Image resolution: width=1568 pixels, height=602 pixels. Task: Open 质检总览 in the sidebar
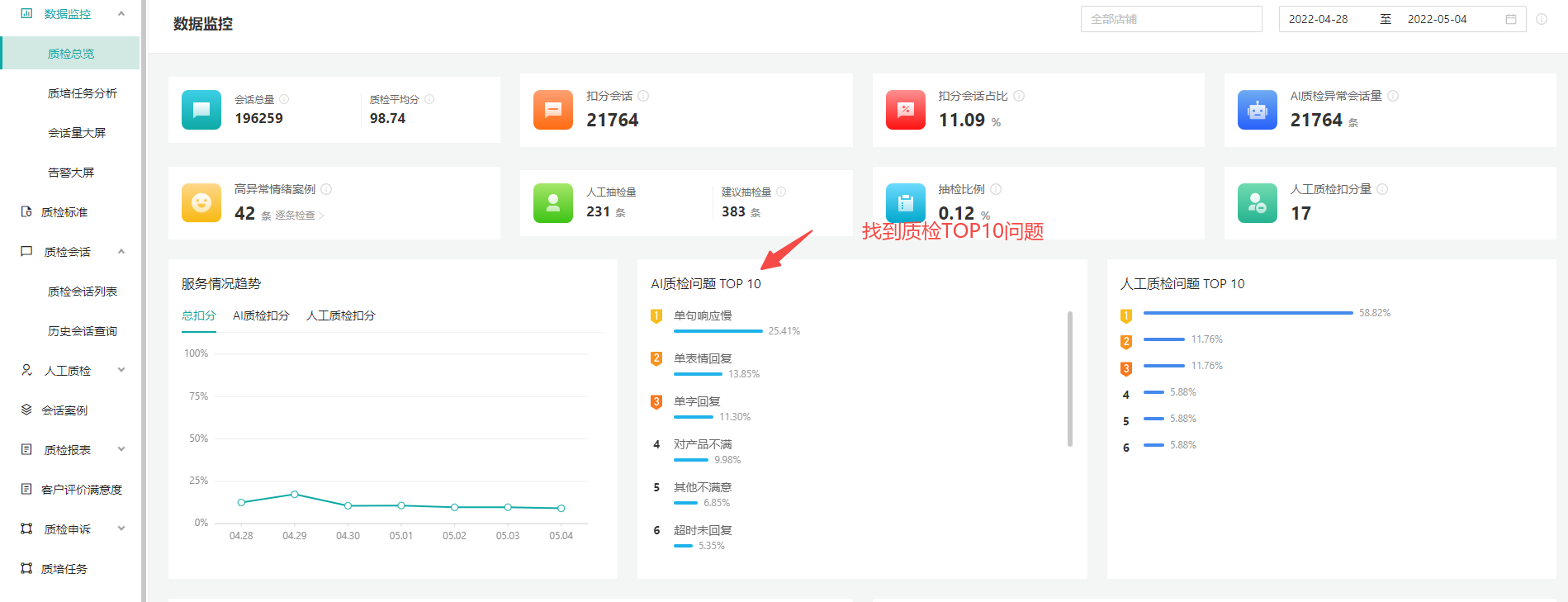coord(71,54)
